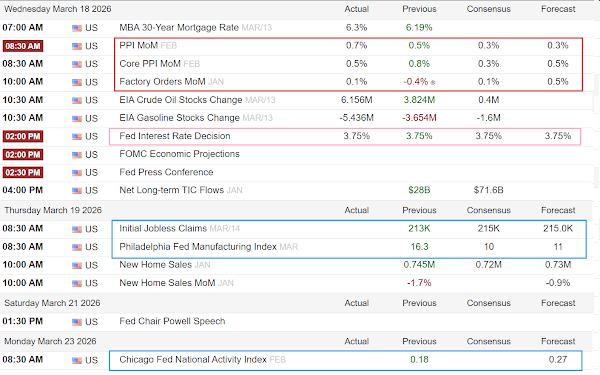Click the US flag beside Net Long-term TIC Flows
This screenshot has height=375, width=600.
coord(77,191)
